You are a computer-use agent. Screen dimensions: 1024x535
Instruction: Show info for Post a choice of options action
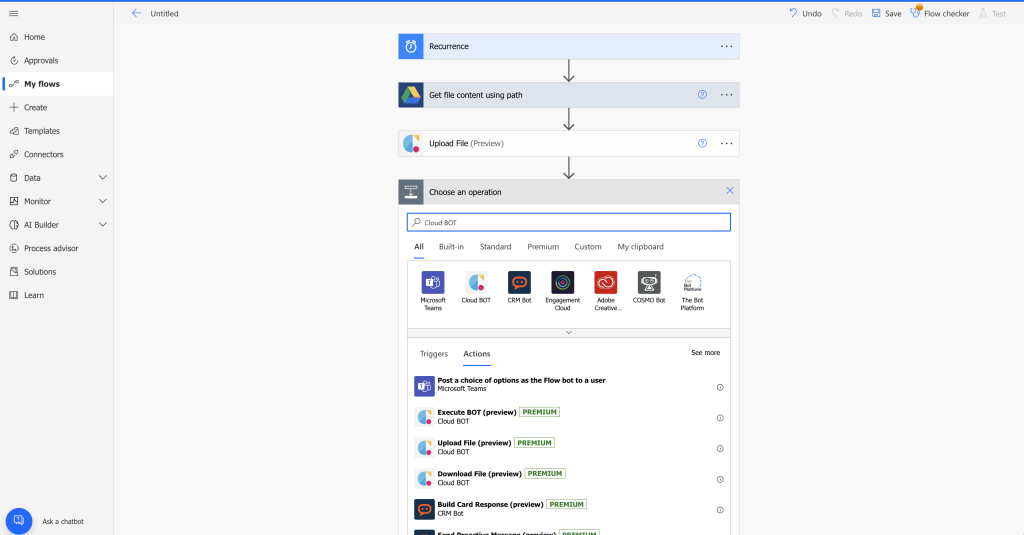[720, 387]
